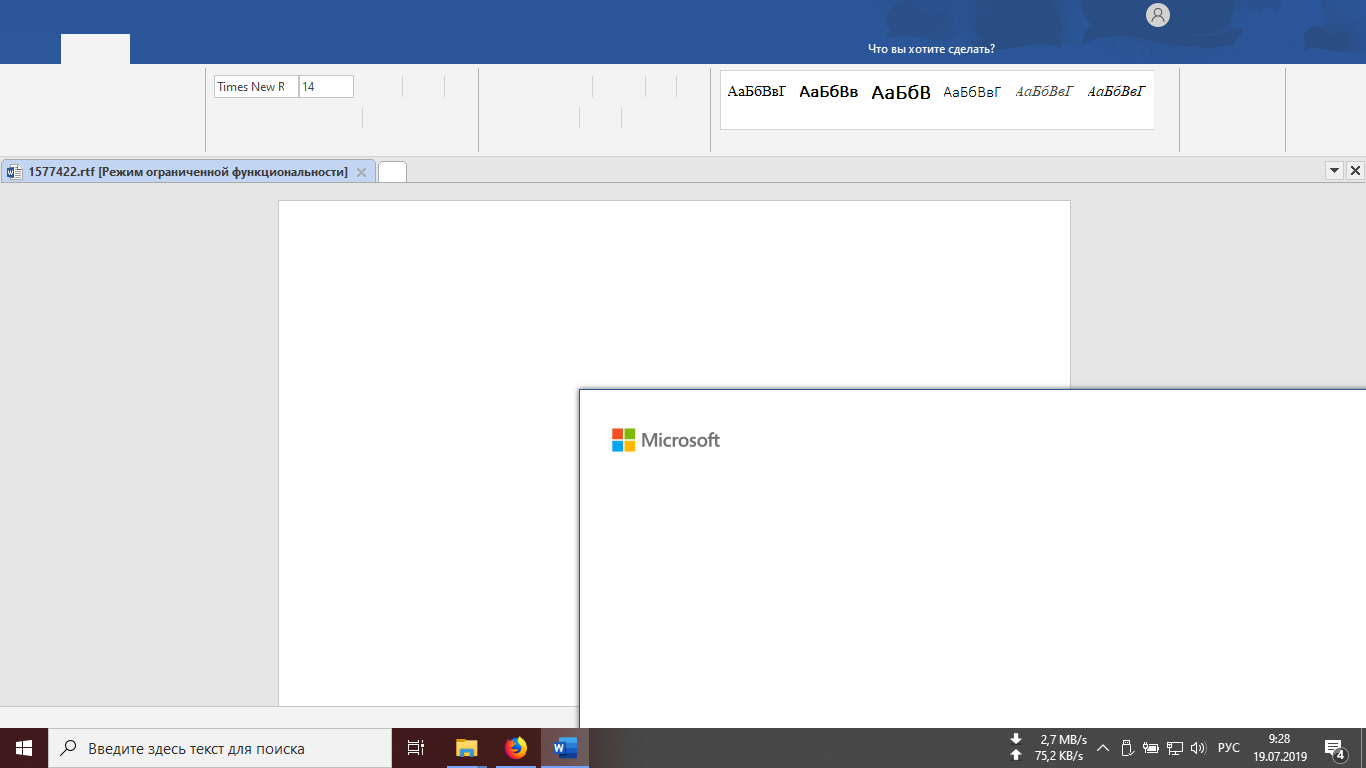Viewport: 1366px width, 768px height.
Task: Apply the third, large-heading style in the styles gallery
Action: [901, 92]
